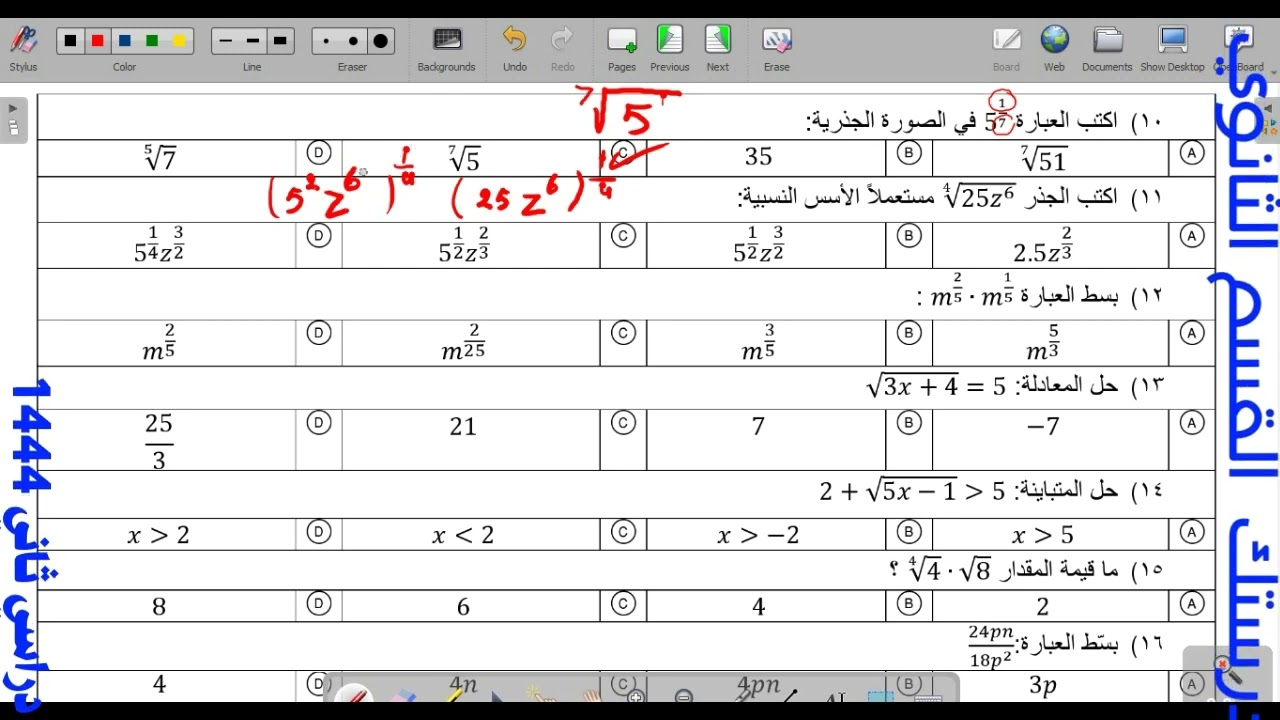Open the Backgrounds chooser
Viewport: 1280px width, 720px height.
[x=446, y=49]
